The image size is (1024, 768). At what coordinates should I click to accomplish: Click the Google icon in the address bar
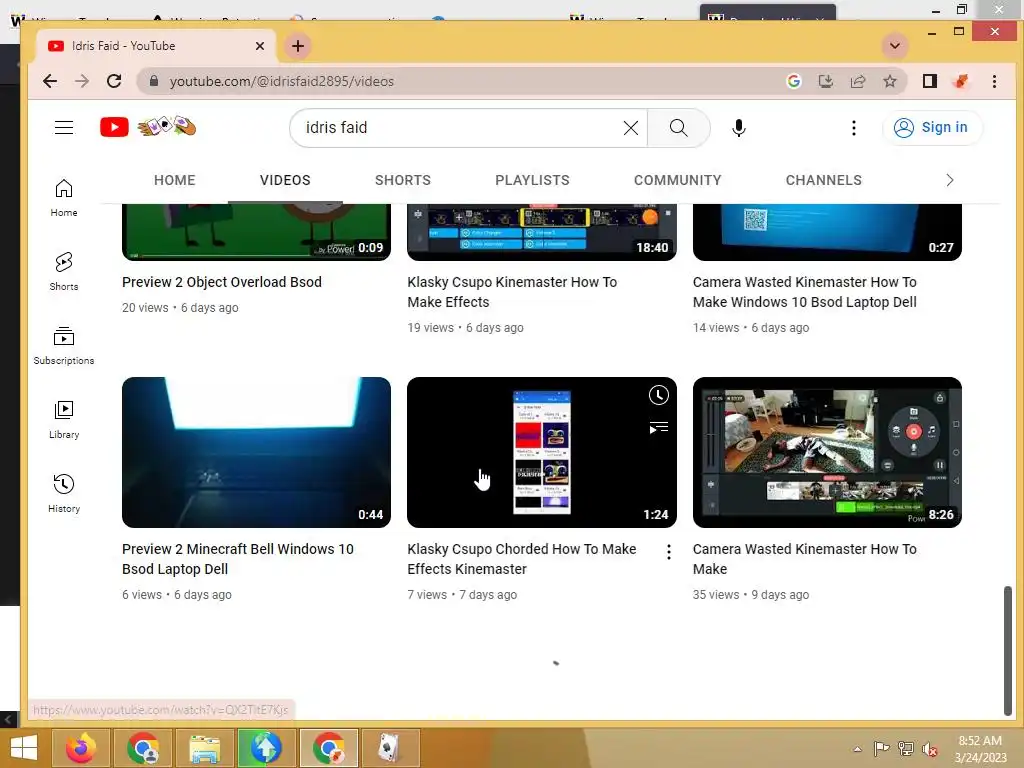pyautogui.click(x=793, y=81)
